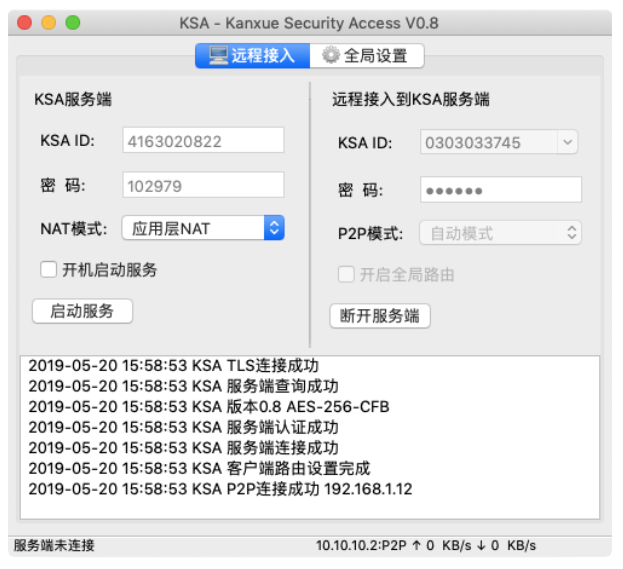
Task: Close the KSA window with red button
Action: pos(25,22)
